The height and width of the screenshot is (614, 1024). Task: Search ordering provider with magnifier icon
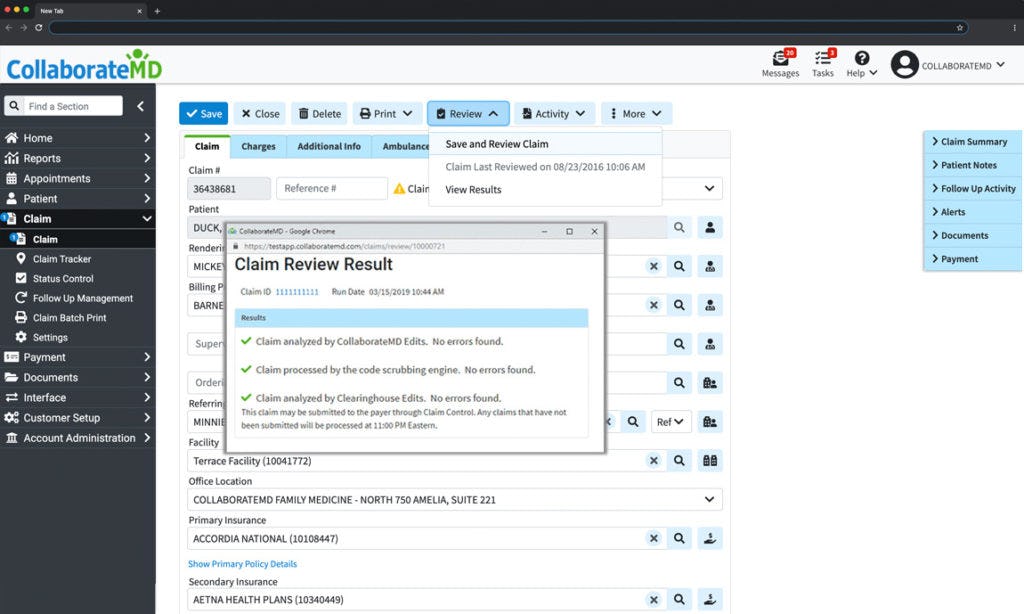679,383
